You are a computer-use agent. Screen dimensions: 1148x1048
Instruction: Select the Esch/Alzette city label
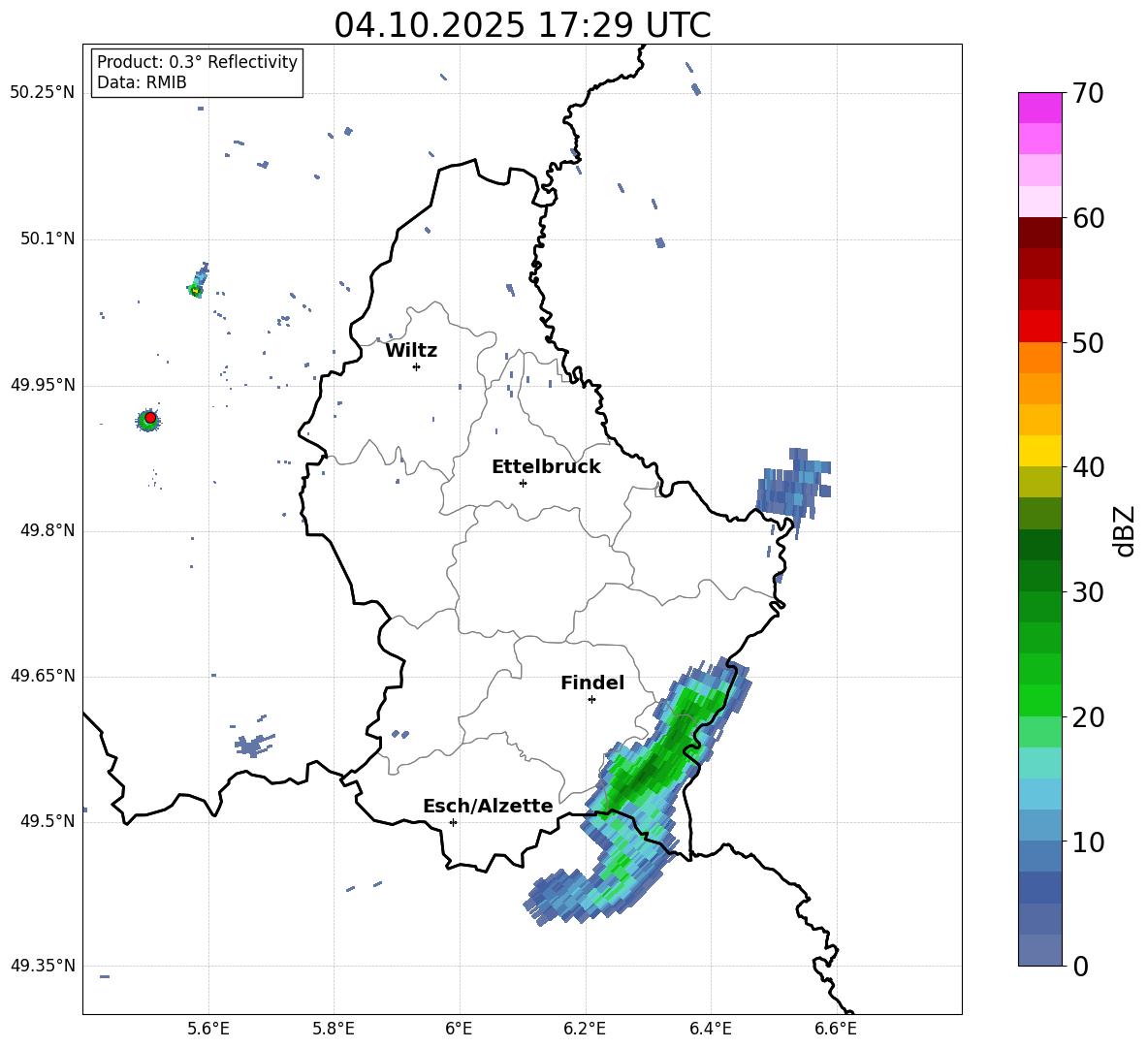(488, 806)
